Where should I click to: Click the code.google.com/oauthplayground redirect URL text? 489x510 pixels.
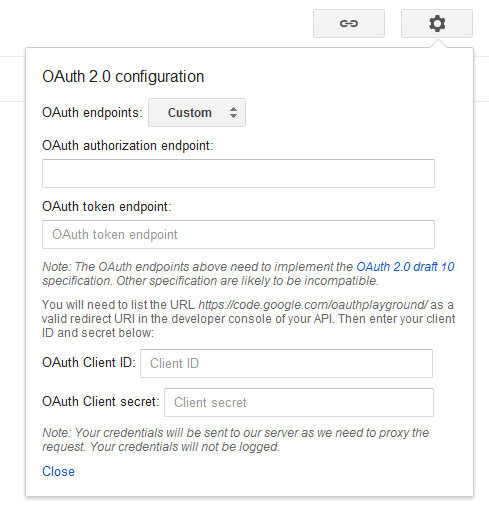point(313,305)
